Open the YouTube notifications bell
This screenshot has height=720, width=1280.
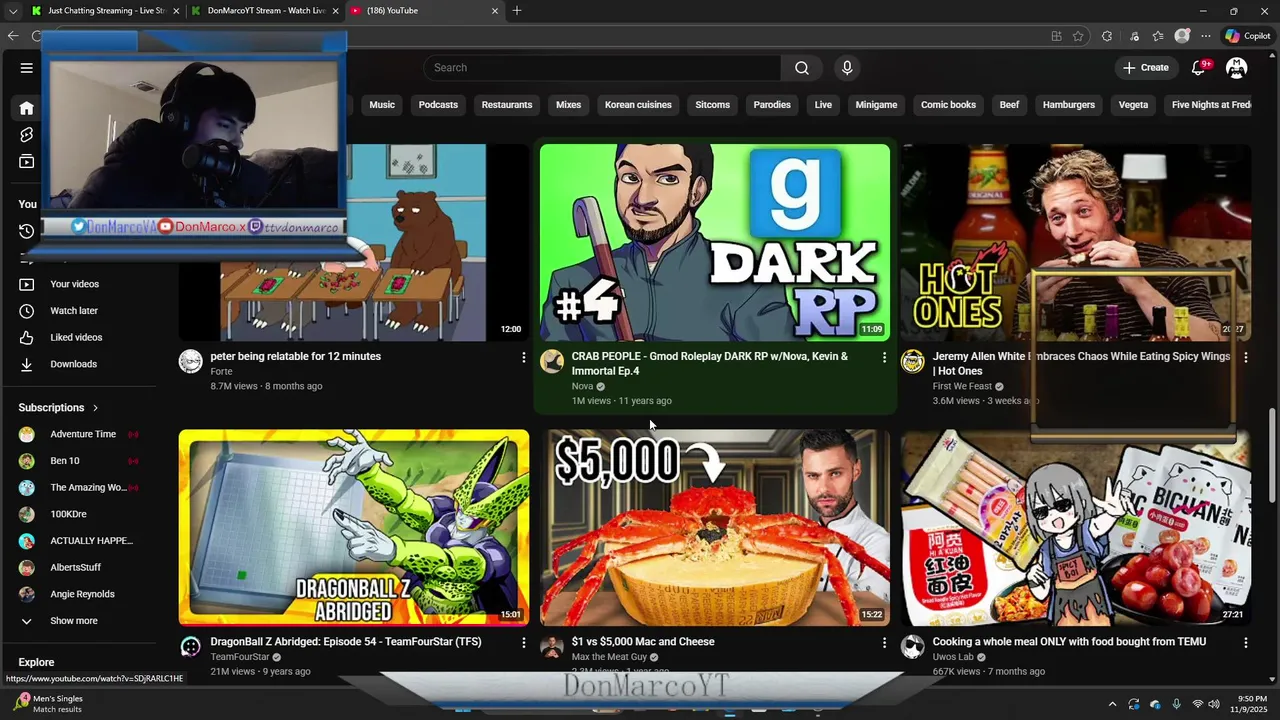coord(1198,68)
